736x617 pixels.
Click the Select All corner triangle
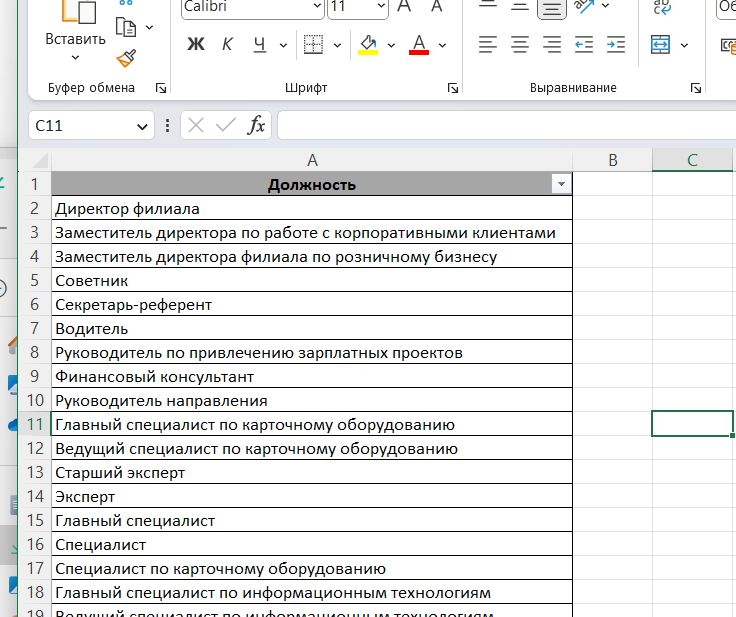[x=39, y=161]
